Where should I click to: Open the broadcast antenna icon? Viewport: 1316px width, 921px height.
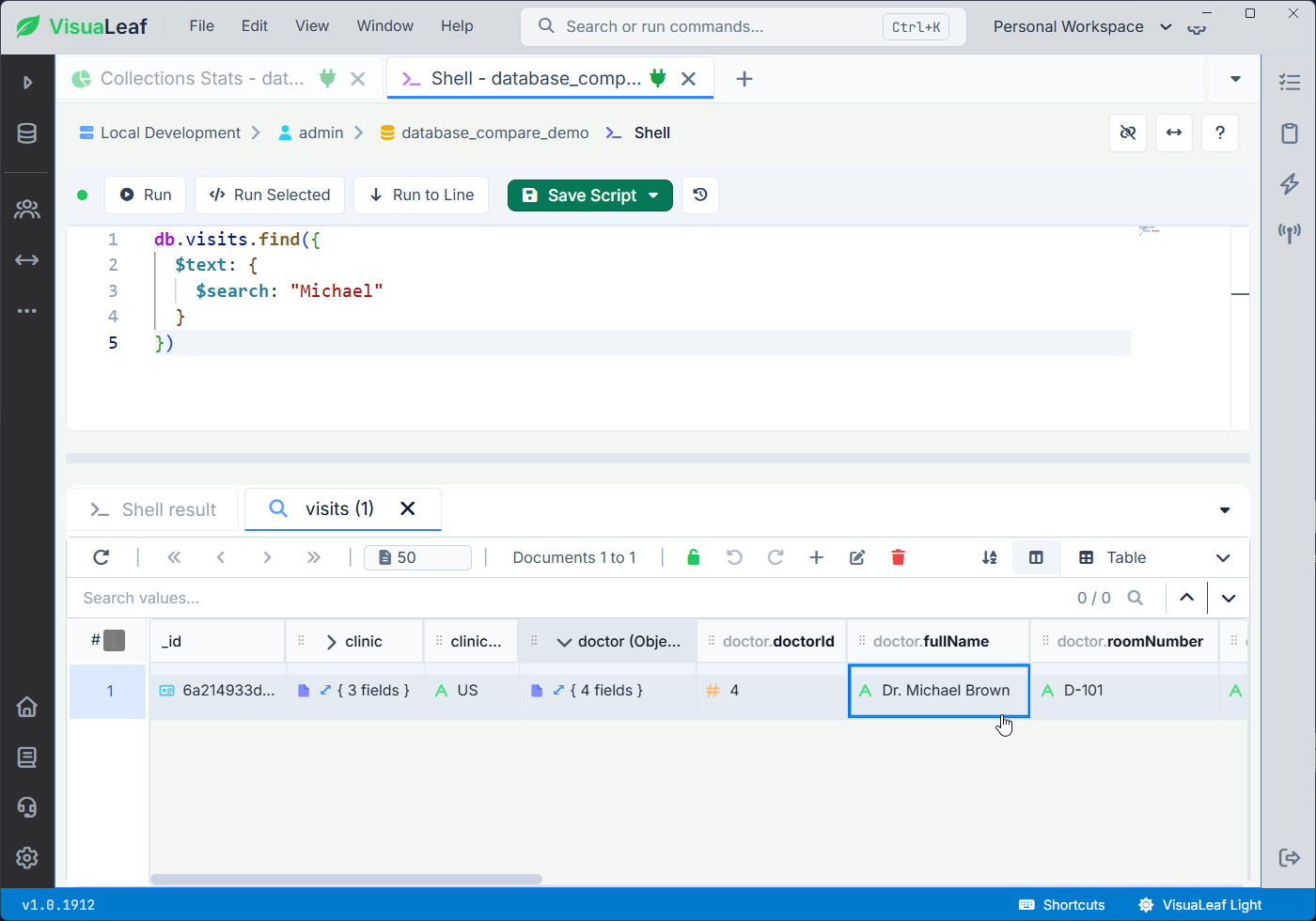click(x=1290, y=233)
